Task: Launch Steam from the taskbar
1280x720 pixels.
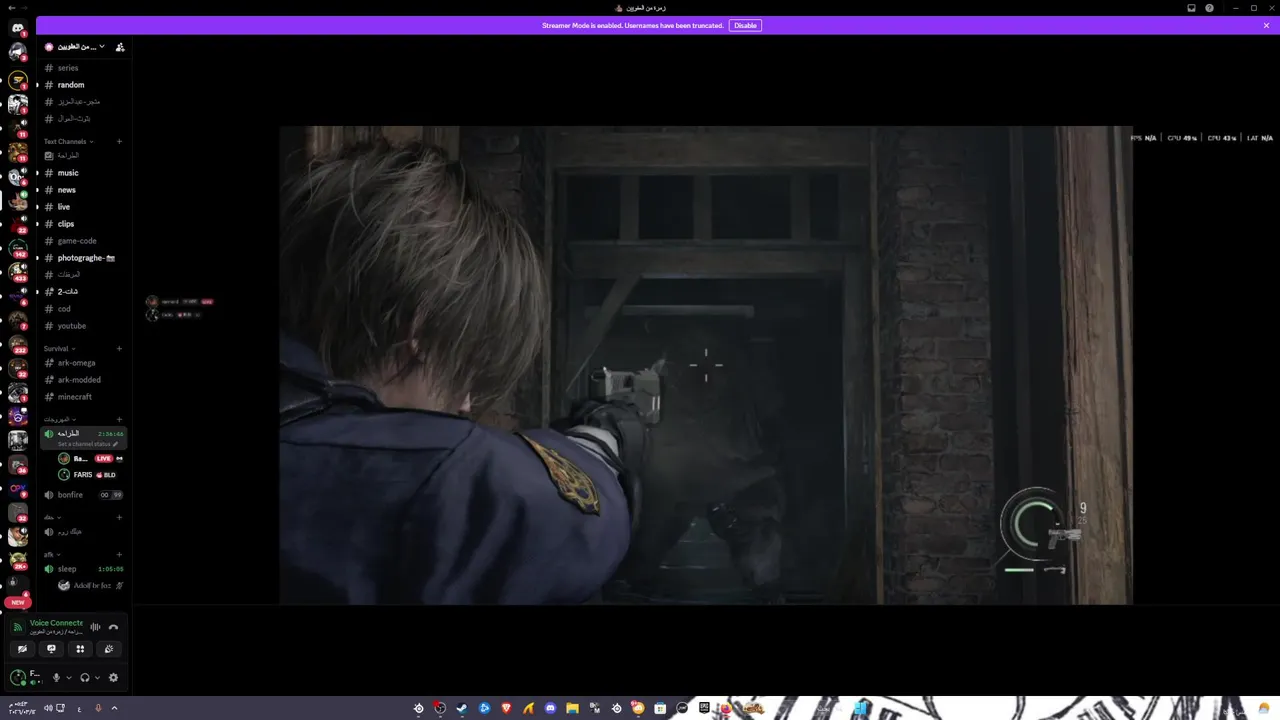Action: click(x=462, y=708)
